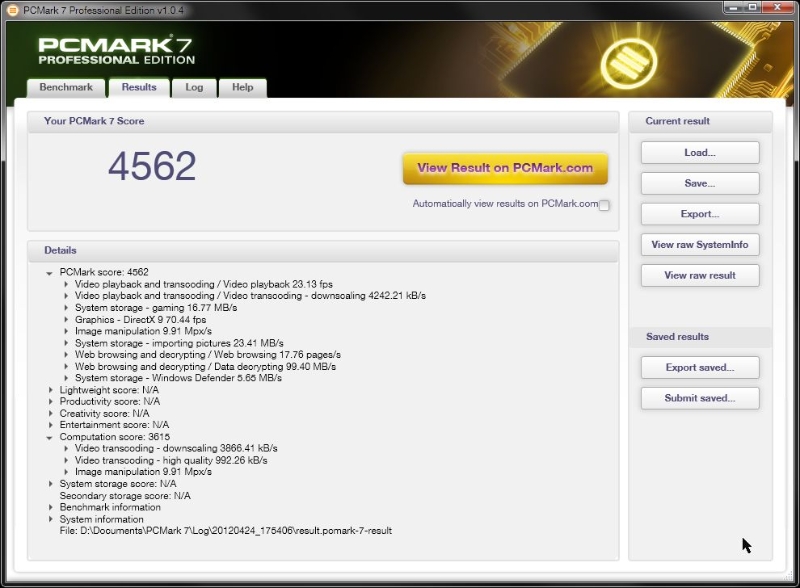Viewport: 800px width, 588px height.
Task: Collapse the PCMark score: 4562 node
Action: point(49,273)
